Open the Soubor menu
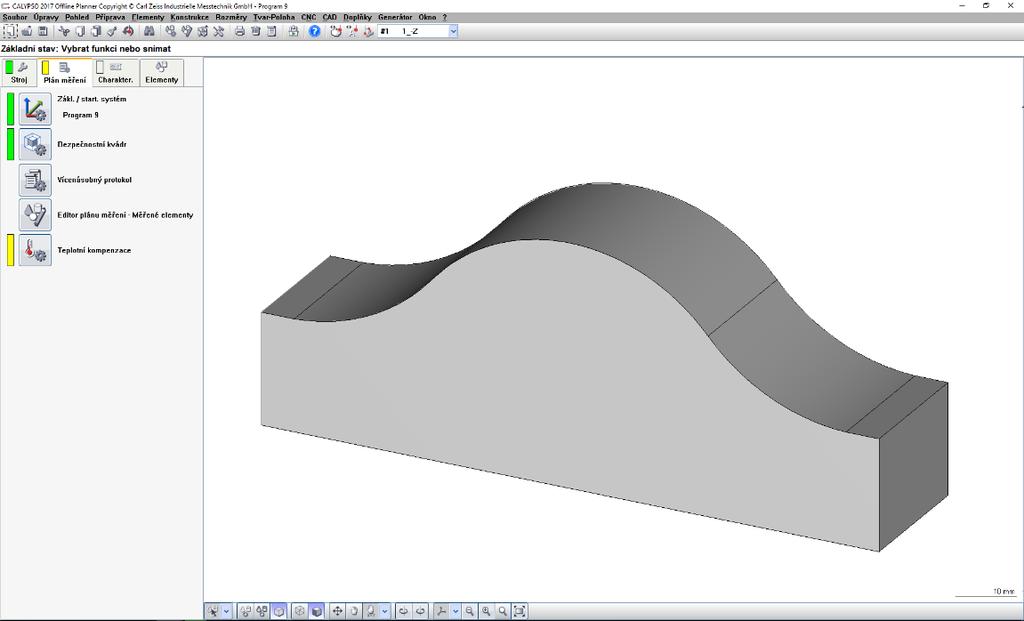This screenshot has height=621, width=1024. [15, 17]
